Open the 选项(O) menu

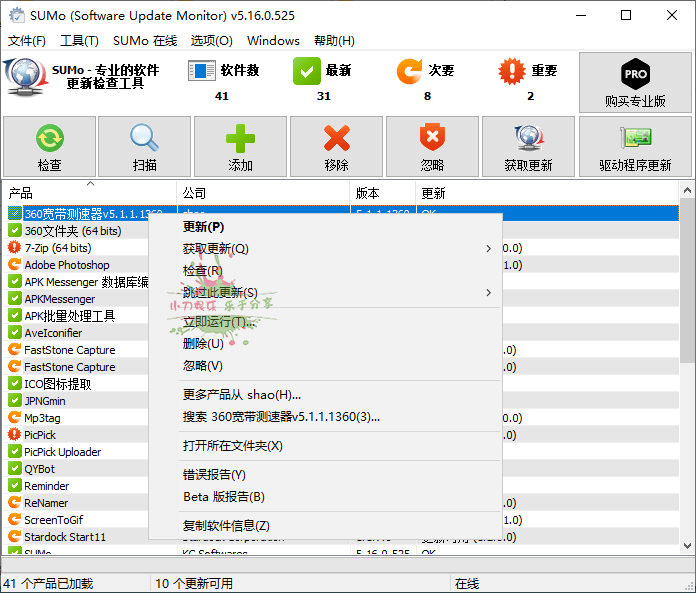[211, 41]
